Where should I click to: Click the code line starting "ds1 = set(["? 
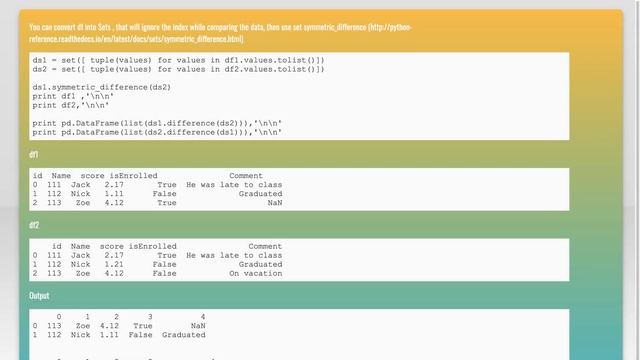click(x=178, y=60)
